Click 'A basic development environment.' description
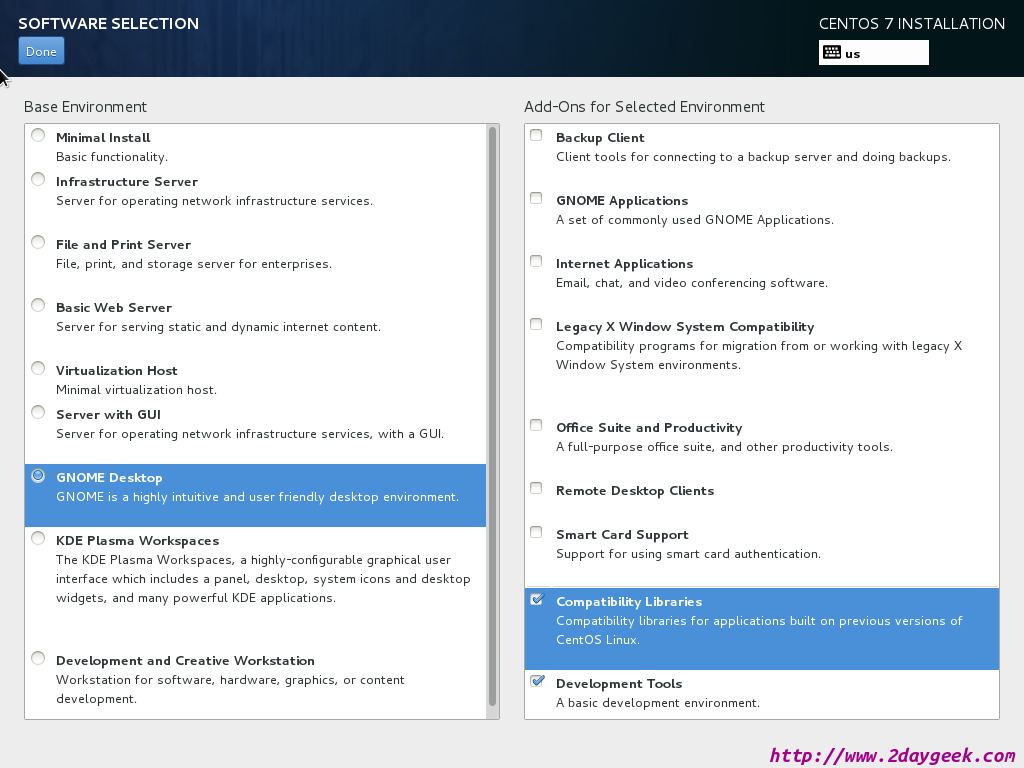This screenshot has height=768, width=1024. [658, 703]
